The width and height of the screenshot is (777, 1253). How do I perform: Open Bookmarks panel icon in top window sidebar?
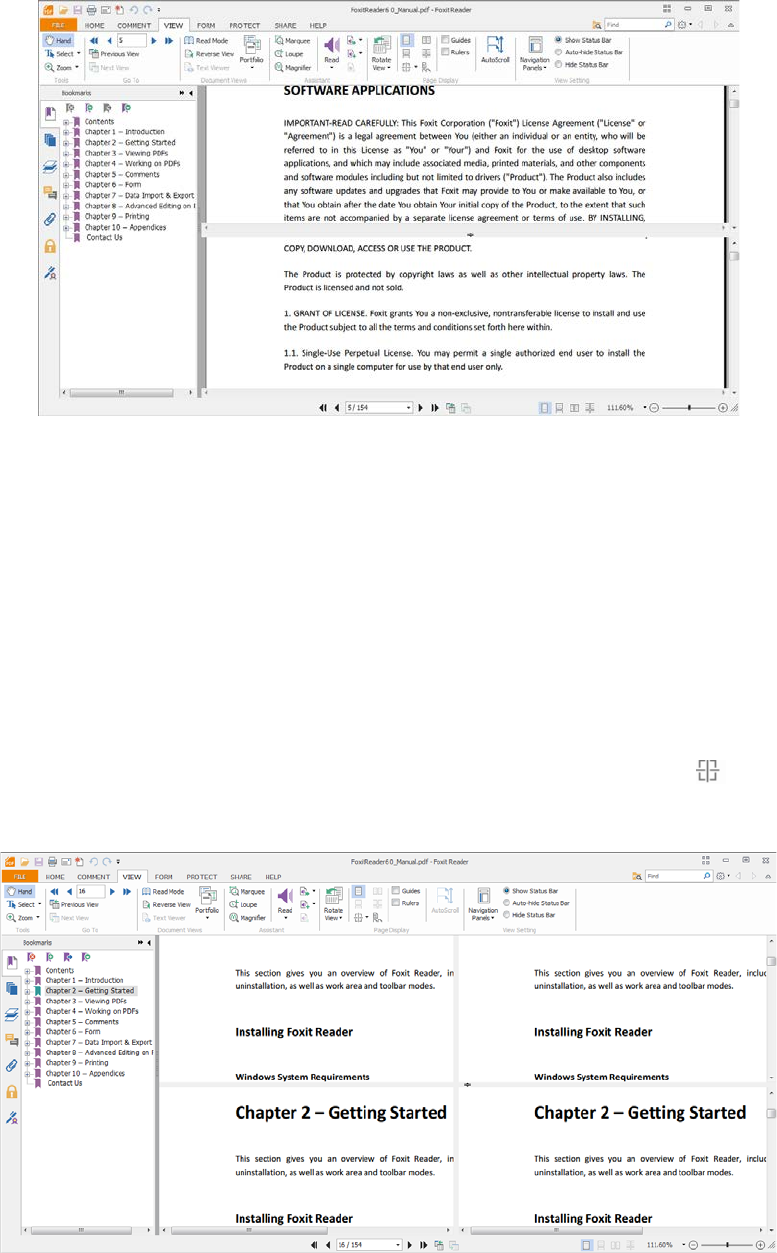pyautogui.click(x=50, y=115)
